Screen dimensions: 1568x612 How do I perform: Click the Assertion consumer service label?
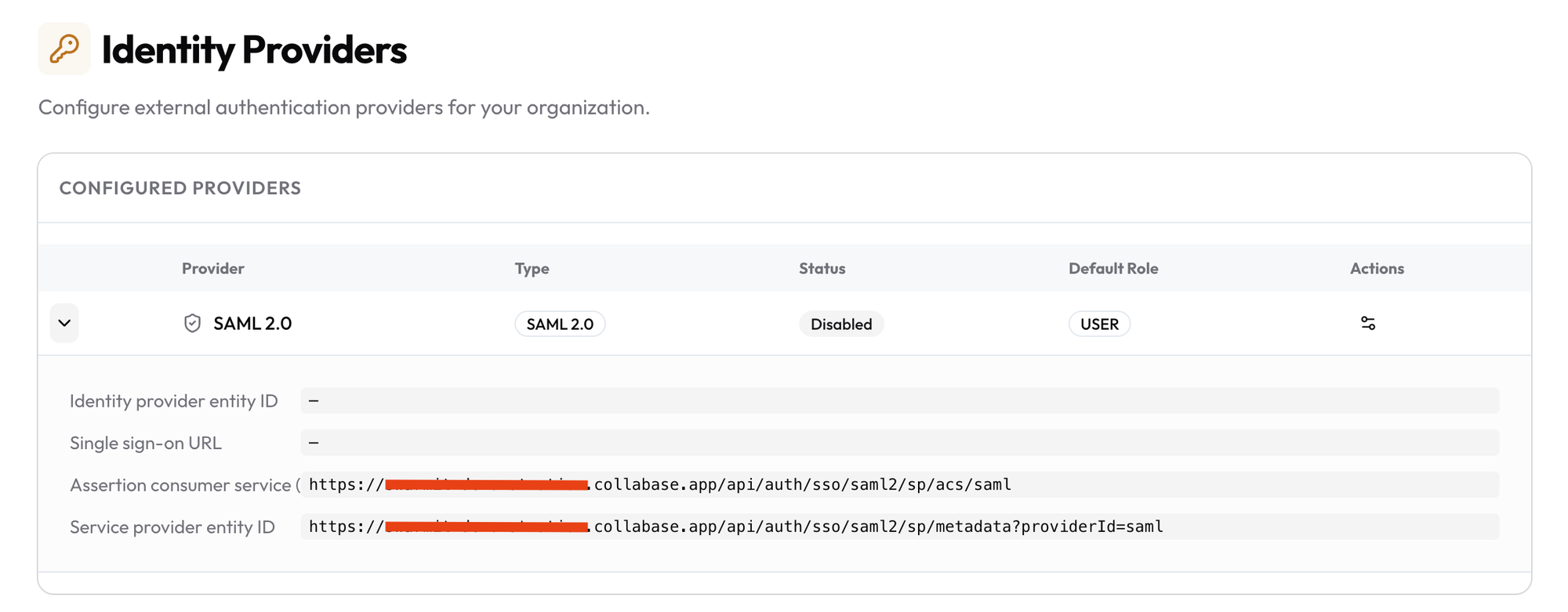tap(185, 485)
